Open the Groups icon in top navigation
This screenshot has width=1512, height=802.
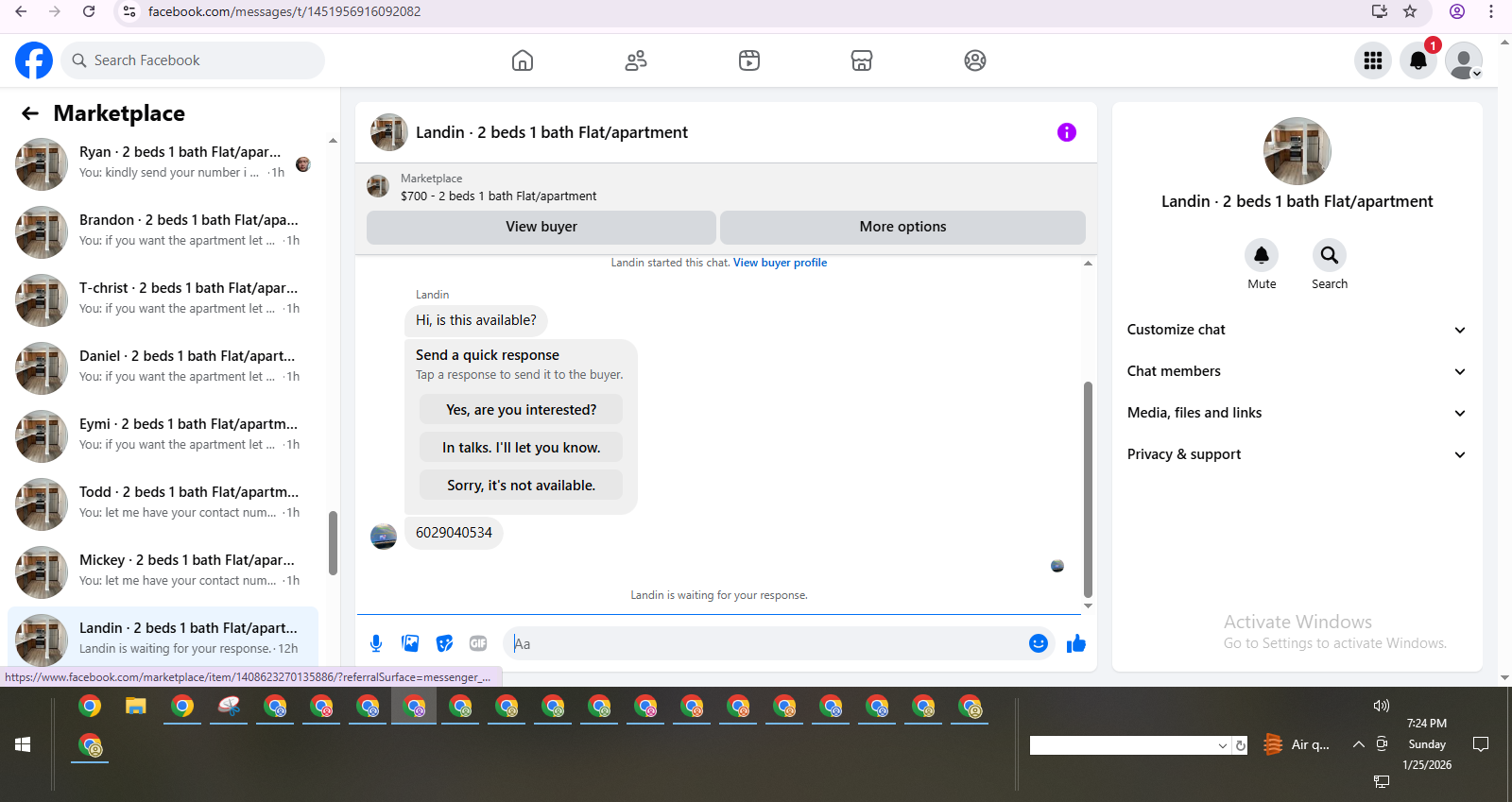point(975,60)
